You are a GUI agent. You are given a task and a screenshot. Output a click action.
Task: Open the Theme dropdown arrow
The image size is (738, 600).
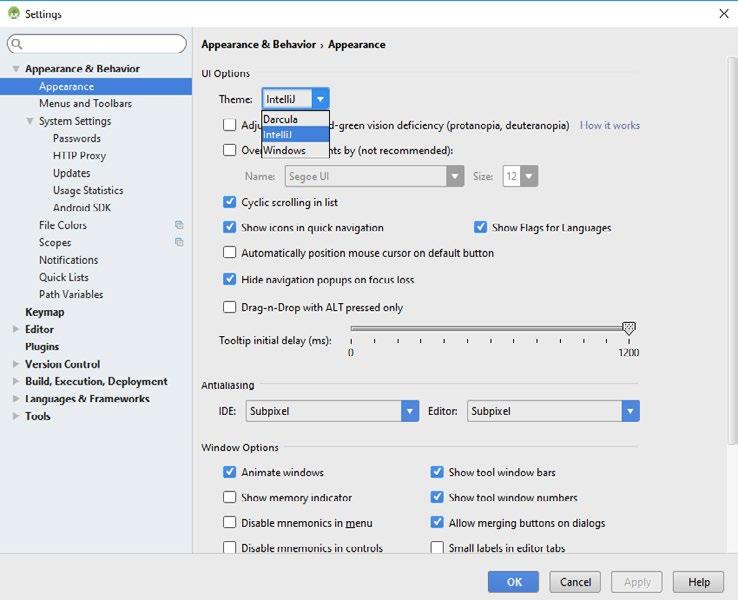(320, 99)
